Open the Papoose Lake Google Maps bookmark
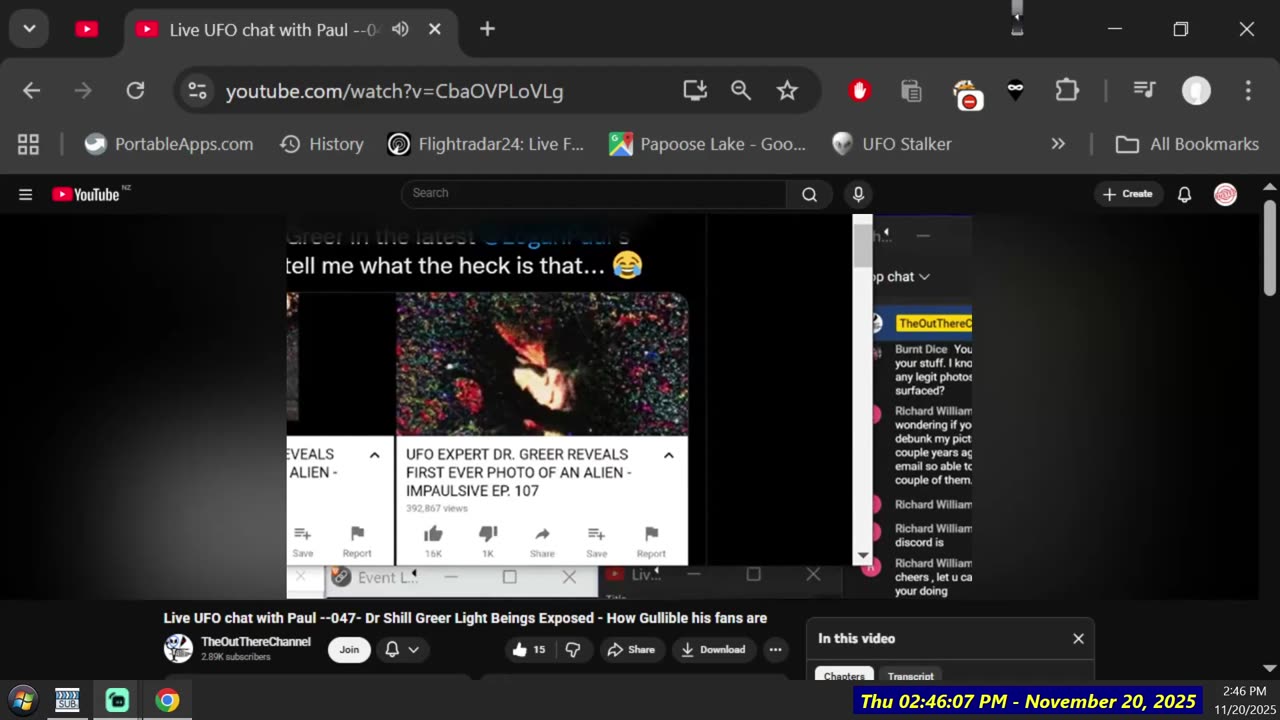Image resolution: width=1280 pixels, height=720 pixels. 707,144
